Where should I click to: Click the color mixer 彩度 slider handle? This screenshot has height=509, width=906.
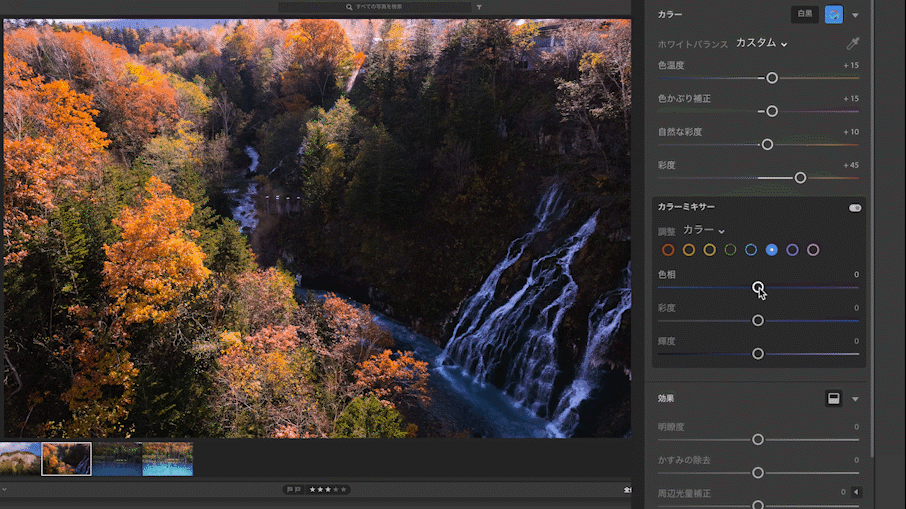[x=758, y=321]
